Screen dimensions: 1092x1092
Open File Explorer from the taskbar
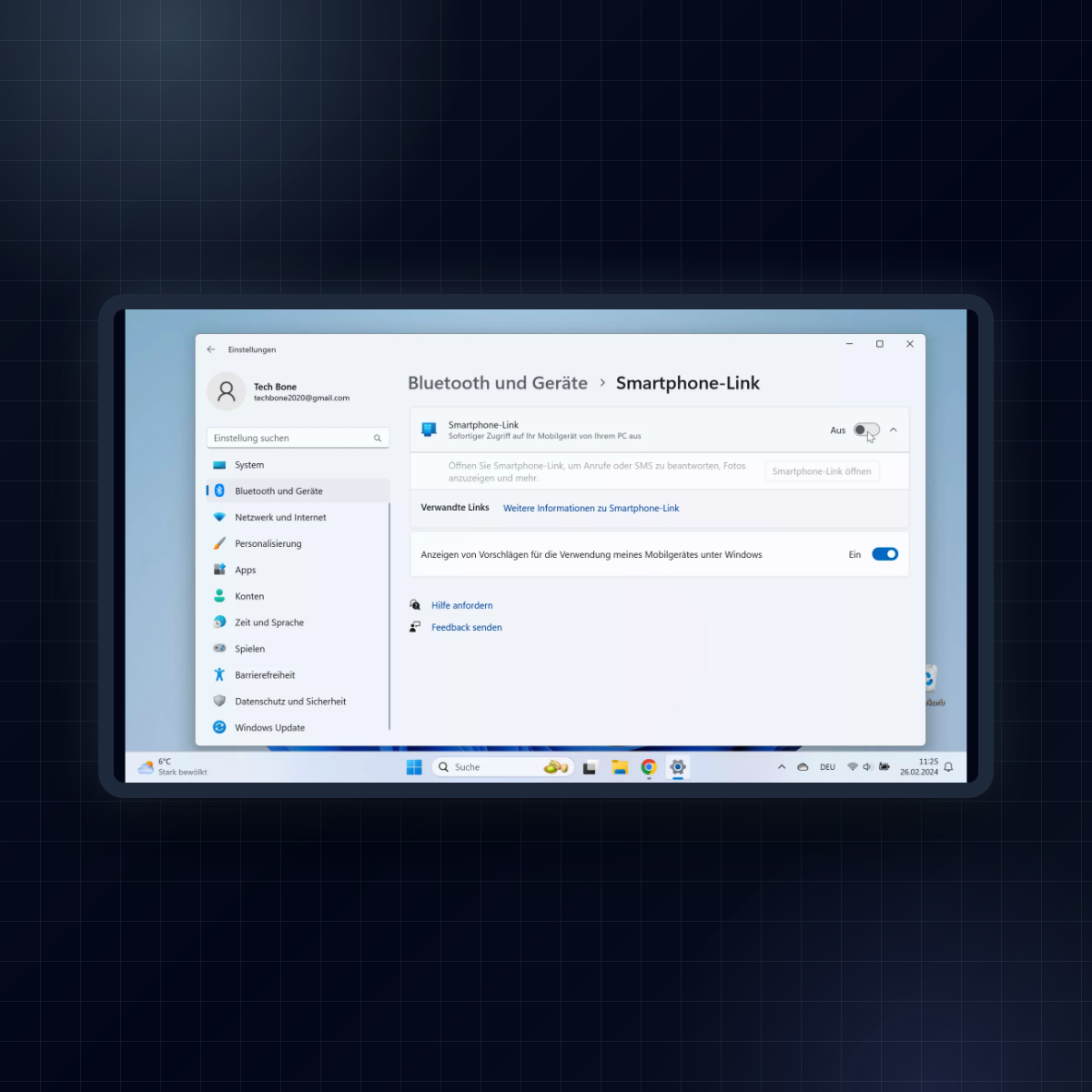[x=620, y=767]
